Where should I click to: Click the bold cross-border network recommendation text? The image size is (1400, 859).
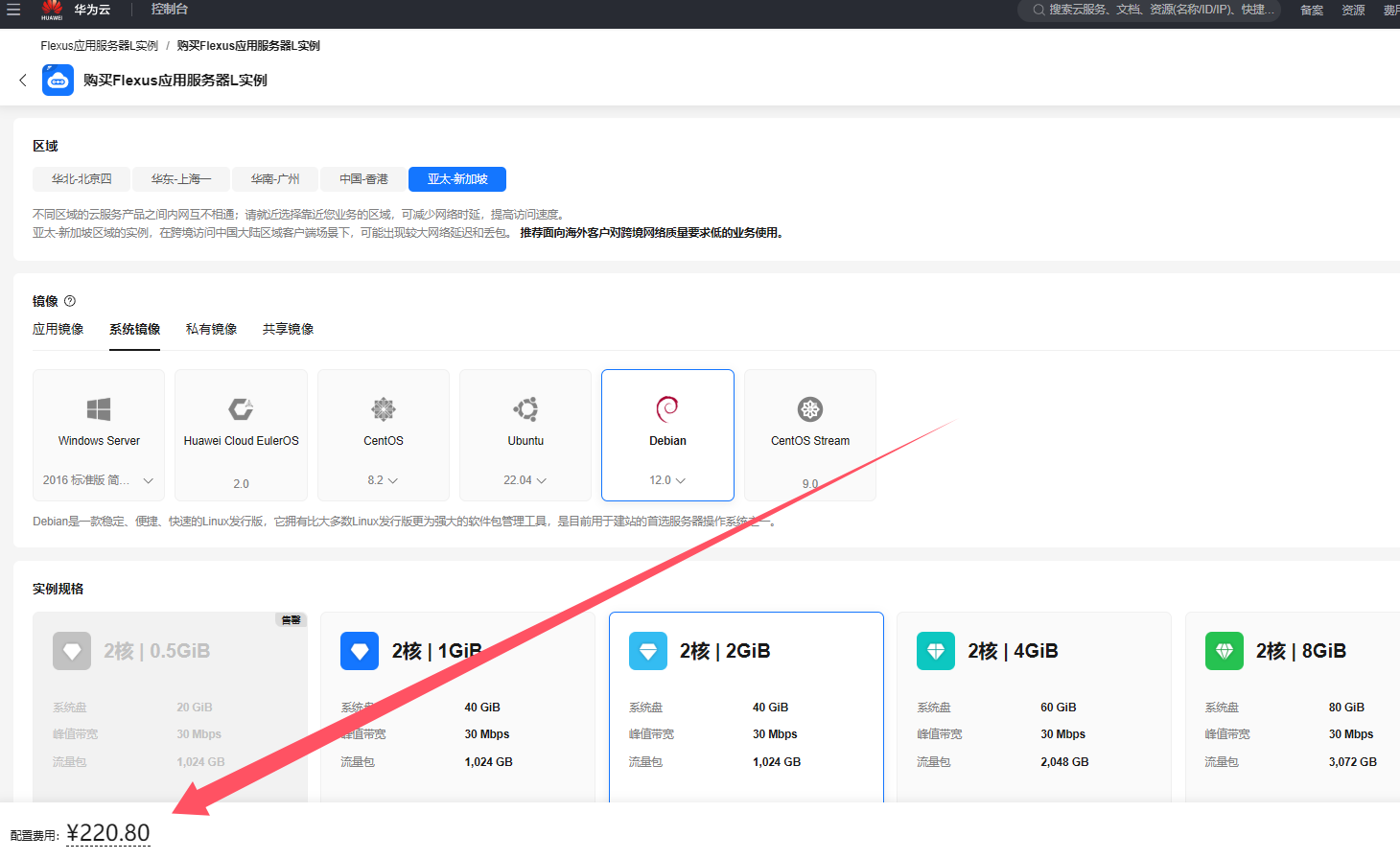click(653, 233)
